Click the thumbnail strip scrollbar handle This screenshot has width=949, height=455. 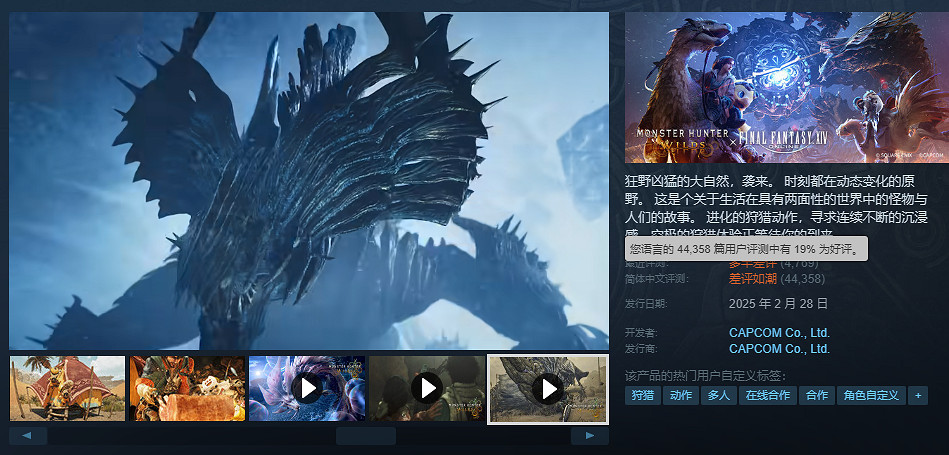tap(366, 436)
